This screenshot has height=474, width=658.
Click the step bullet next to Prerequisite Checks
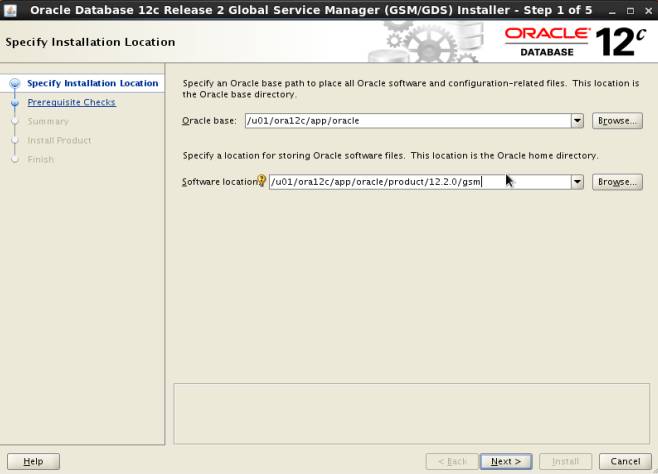[x=15, y=102]
